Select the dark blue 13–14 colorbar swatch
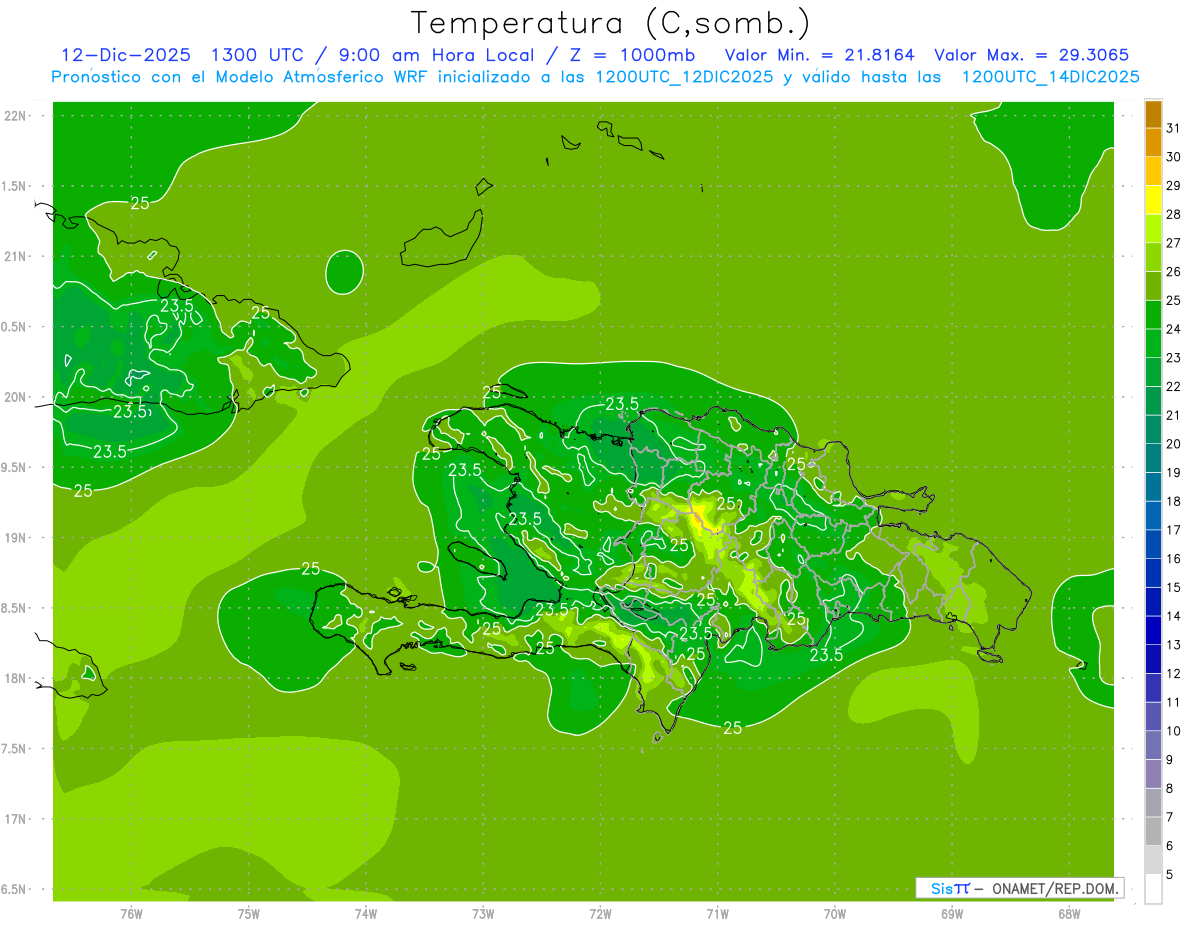1200x927 pixels. [x=1153, y=631]
